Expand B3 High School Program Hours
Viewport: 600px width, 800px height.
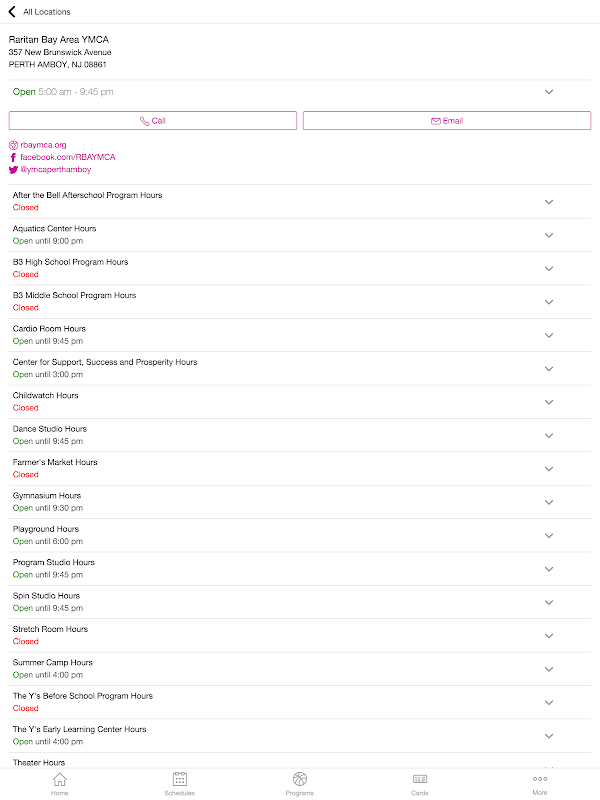click(x=549, y=269)
